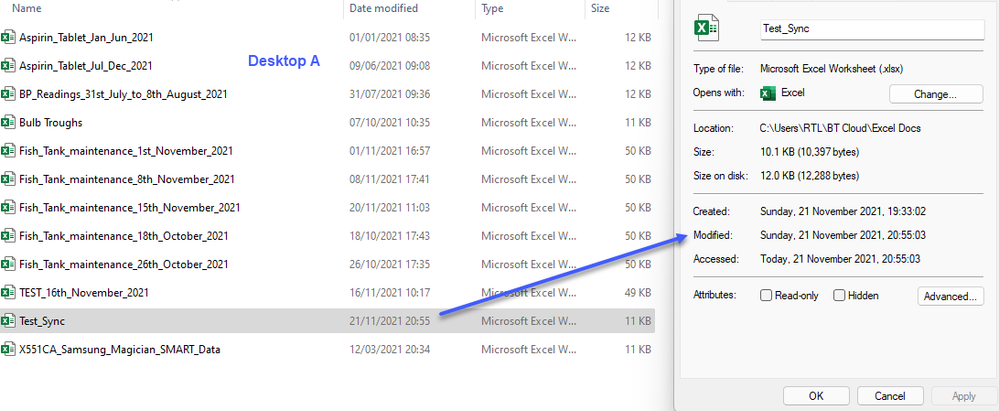Screen dimensions: 999x411
Task: Click the Test_Sync filename text field
Action: point(872,30)
